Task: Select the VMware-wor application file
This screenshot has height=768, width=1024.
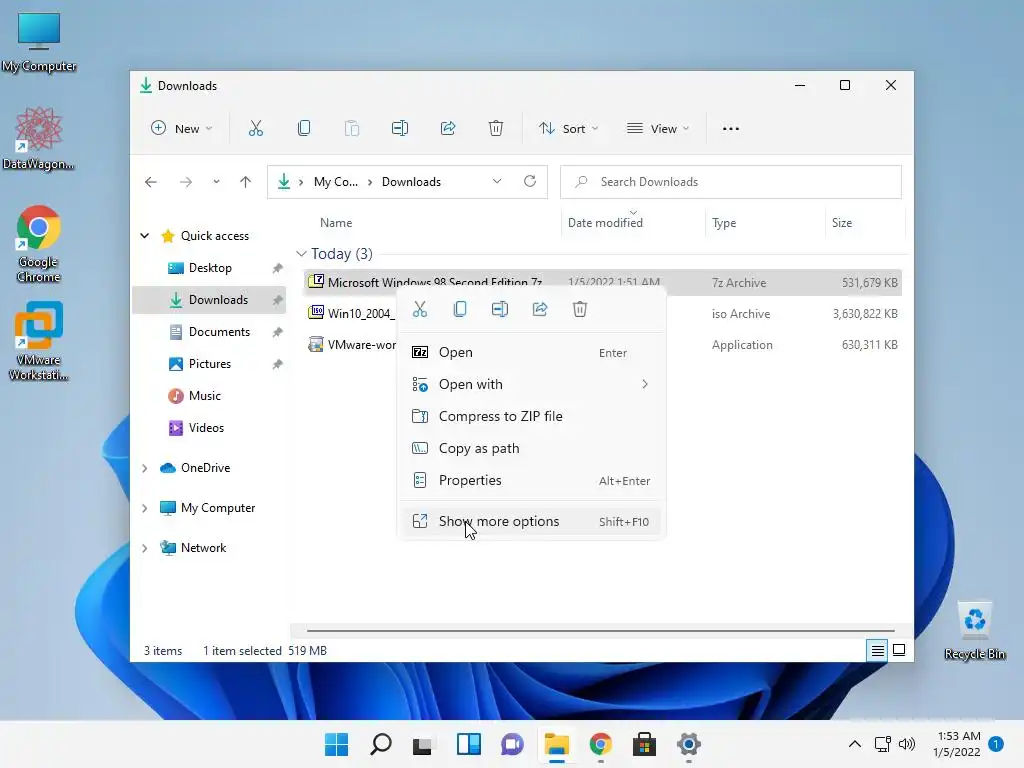Action: tap(351, 345)
